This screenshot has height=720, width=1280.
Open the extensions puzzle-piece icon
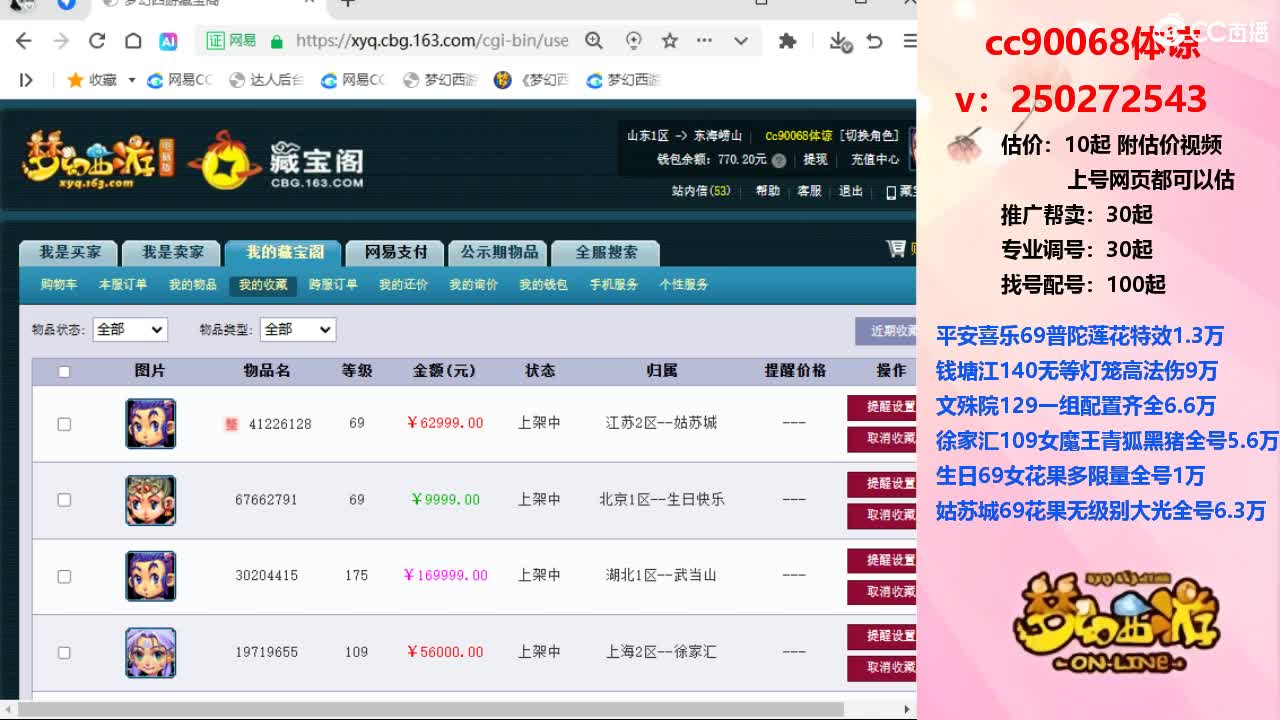787,41
